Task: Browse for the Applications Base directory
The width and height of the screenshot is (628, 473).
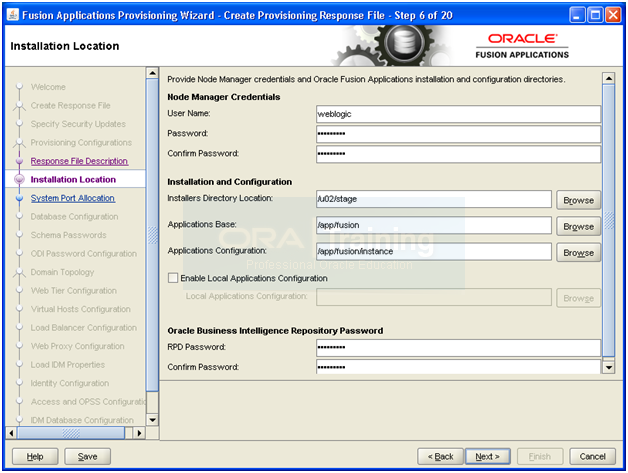Action: (x=578, y=227)
